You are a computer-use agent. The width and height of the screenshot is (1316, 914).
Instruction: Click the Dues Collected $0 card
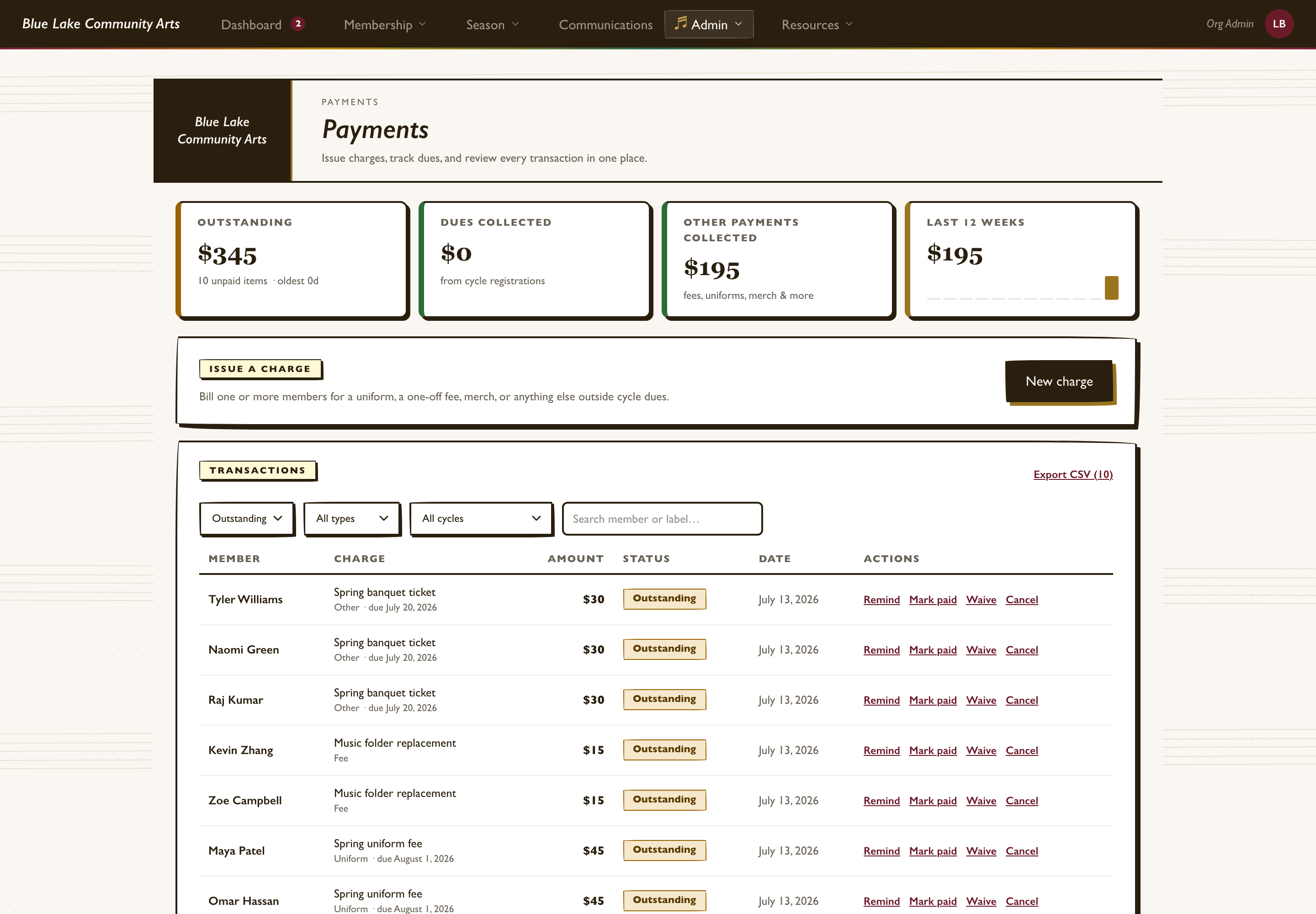535,260
